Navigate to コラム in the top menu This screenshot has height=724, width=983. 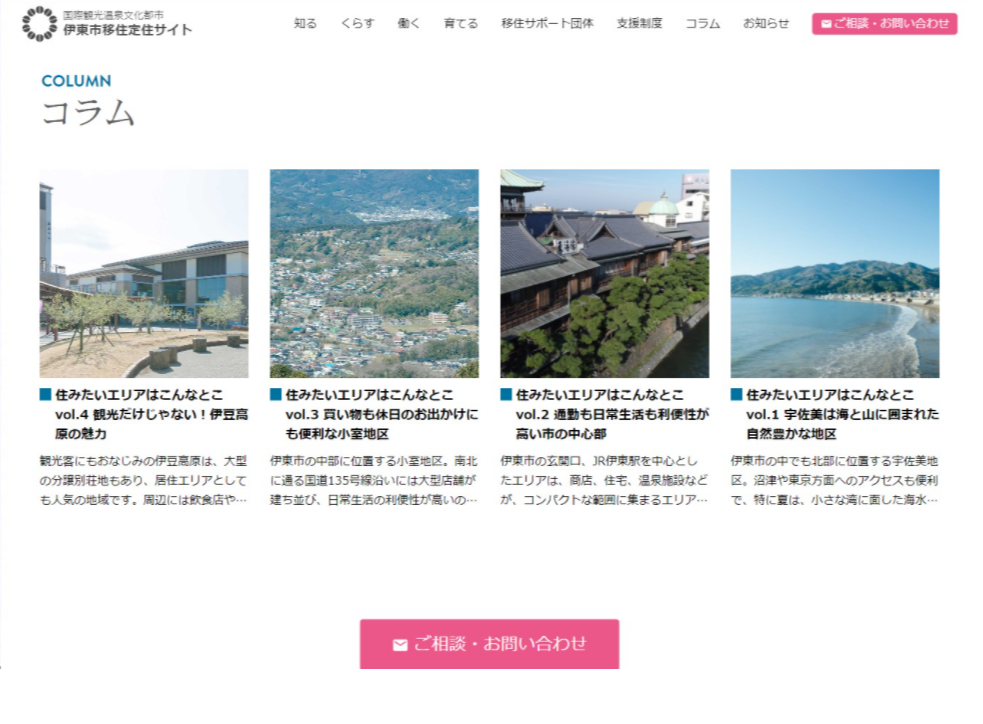tap(702, 24)
